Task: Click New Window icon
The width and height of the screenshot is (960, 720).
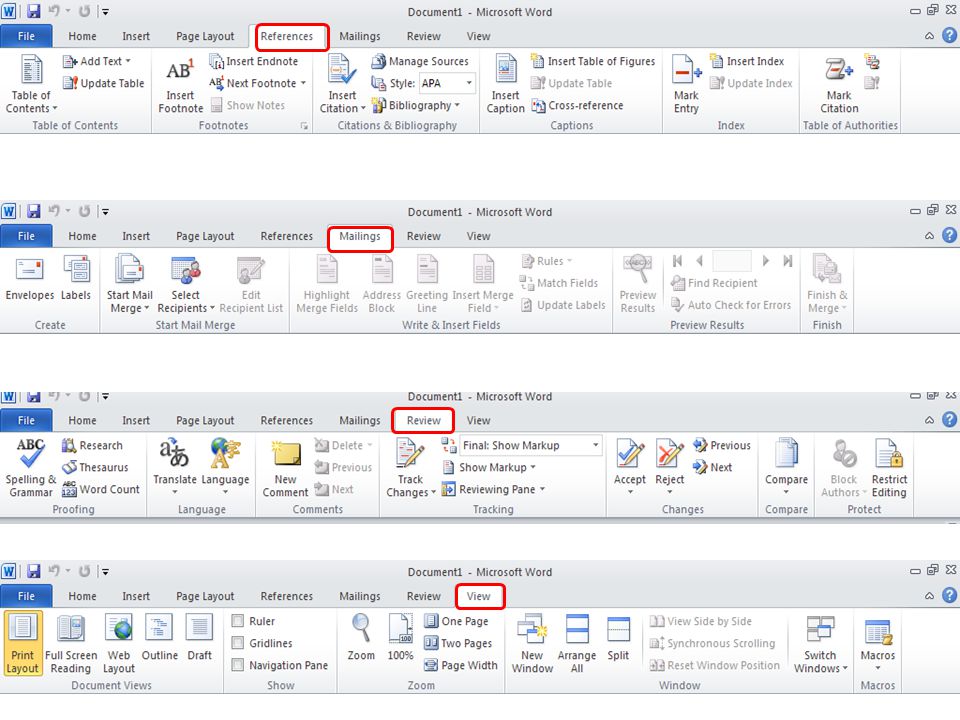Action: click(x=531, y=630)
